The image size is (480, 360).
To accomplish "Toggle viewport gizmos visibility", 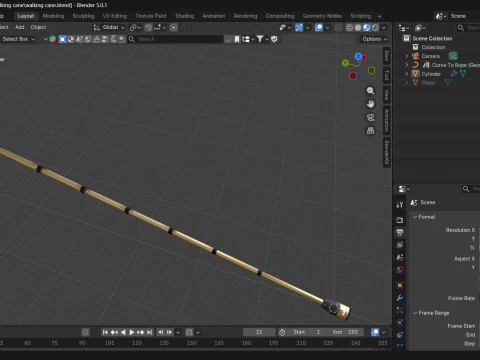I will [299, 27].
